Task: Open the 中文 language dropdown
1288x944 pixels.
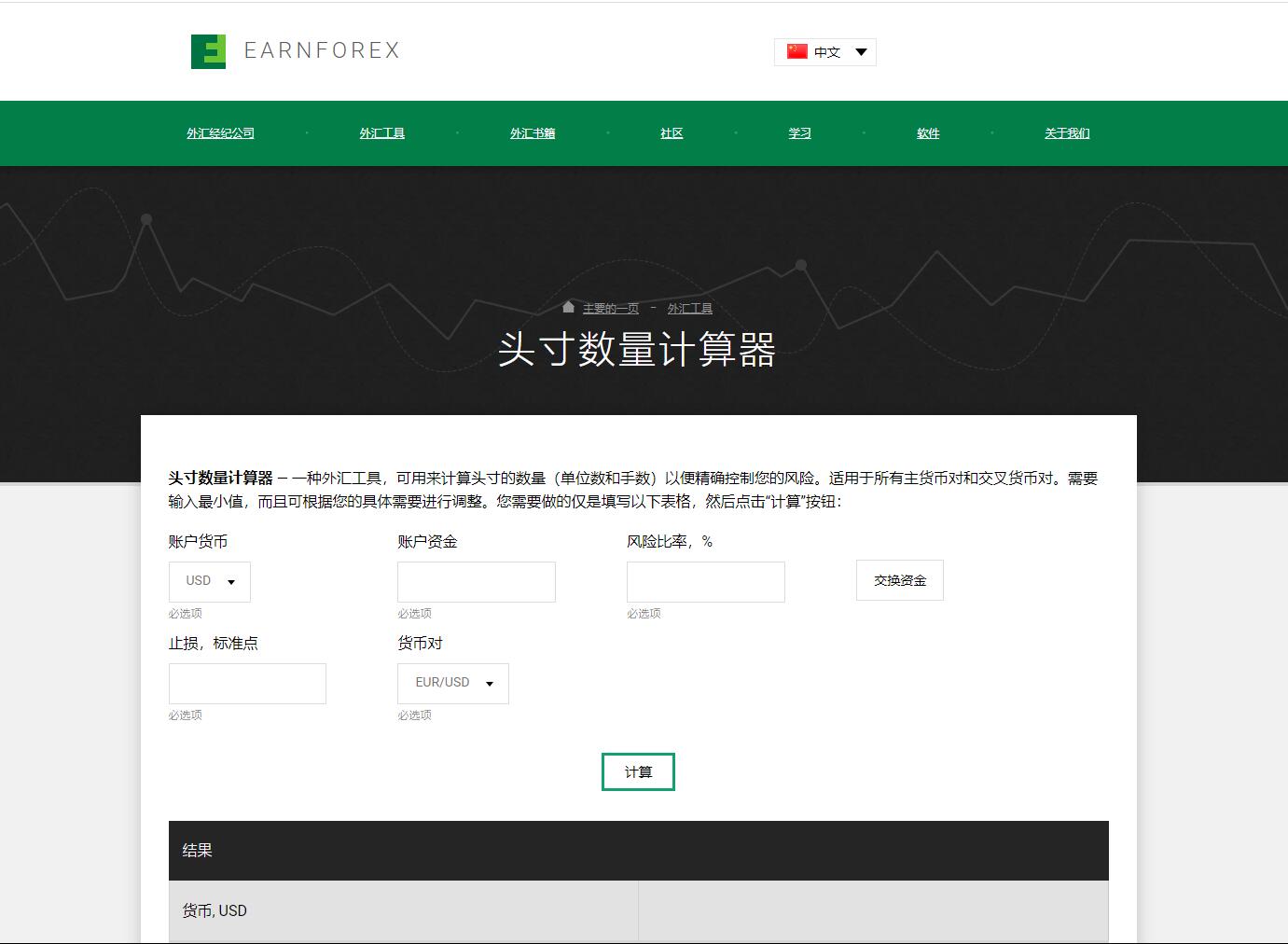Action: (825, 52)
